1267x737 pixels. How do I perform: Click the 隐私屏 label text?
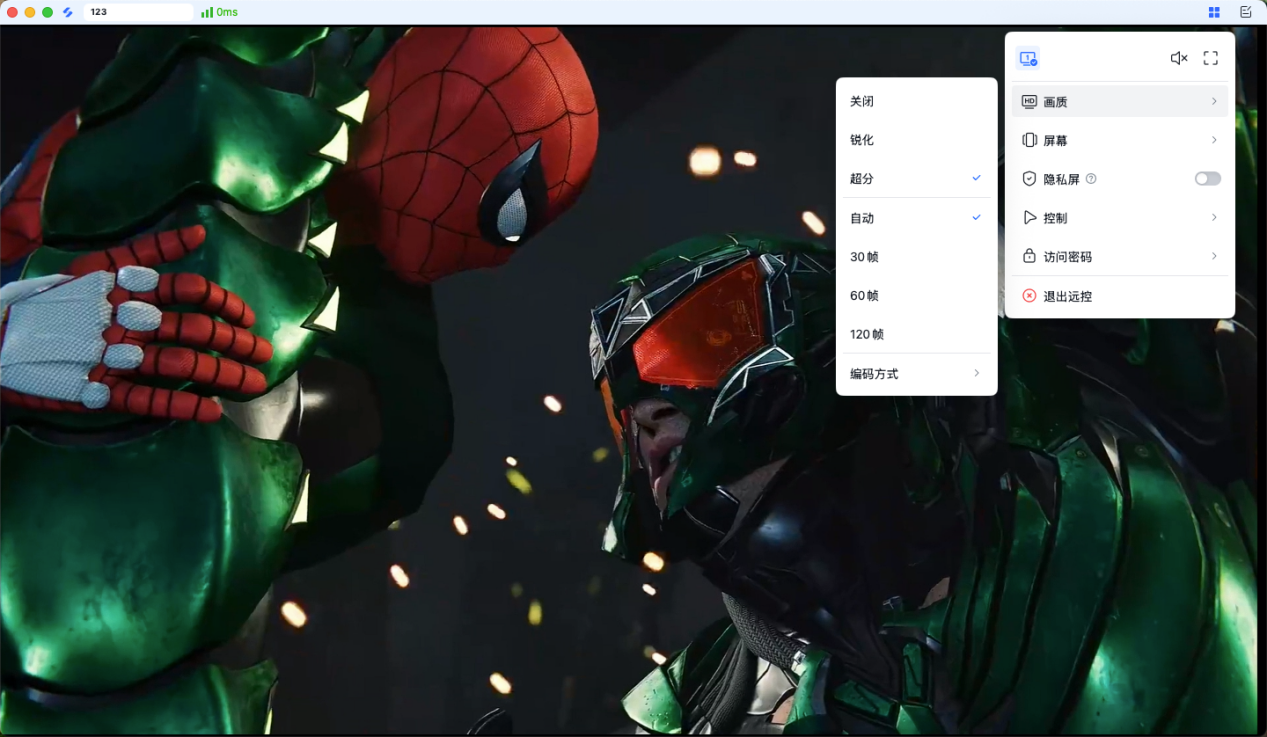1061,180
